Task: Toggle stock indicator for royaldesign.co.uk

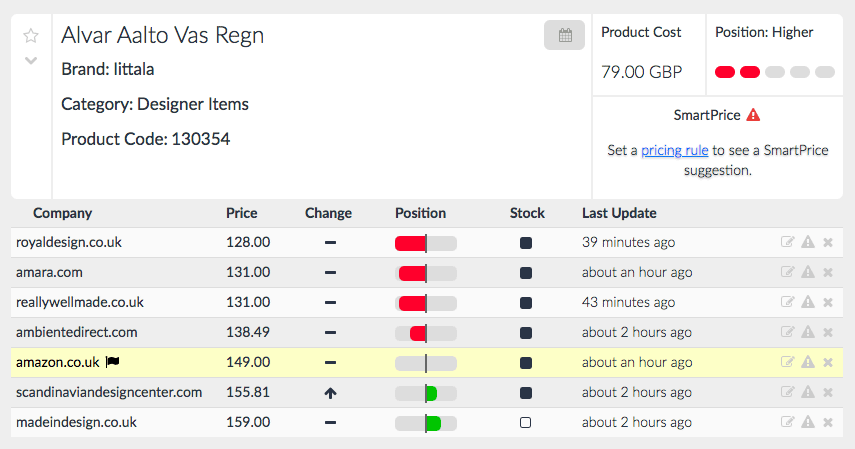Action: [x=526, y=242]
